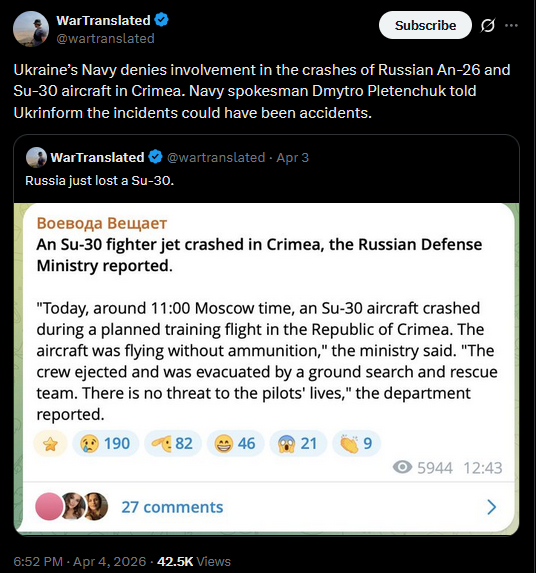Click the quoted tweet's verified badge

(x=155, y=157)
